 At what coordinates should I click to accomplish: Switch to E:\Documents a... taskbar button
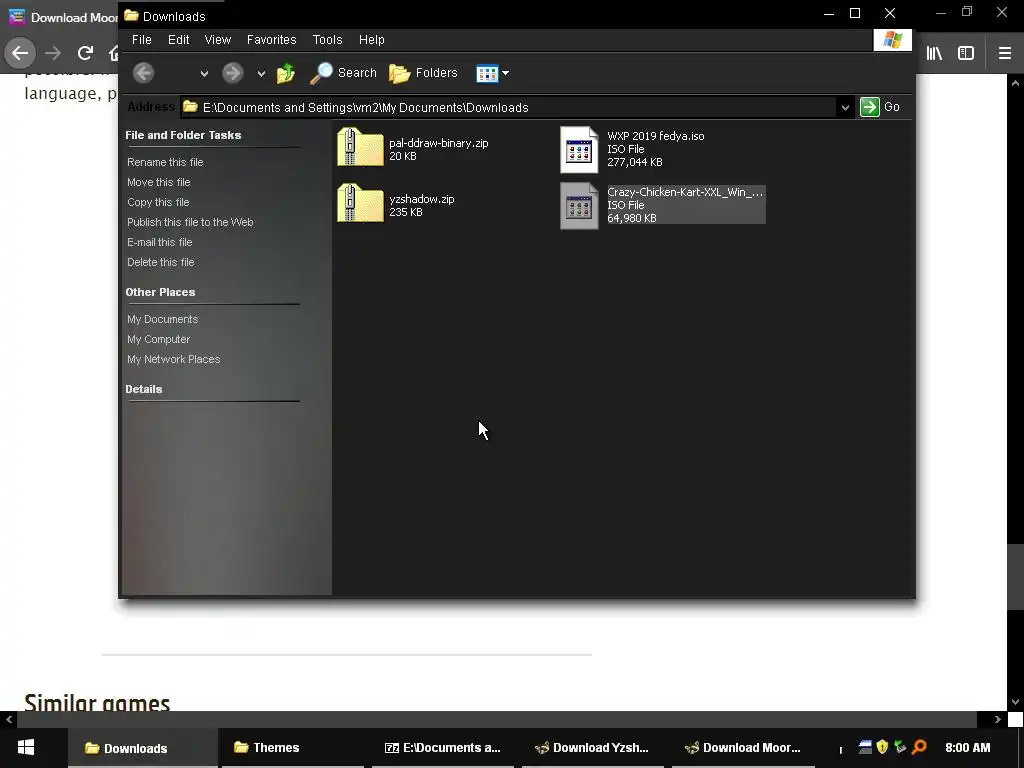pyautogui.click(x=445, y=748)
